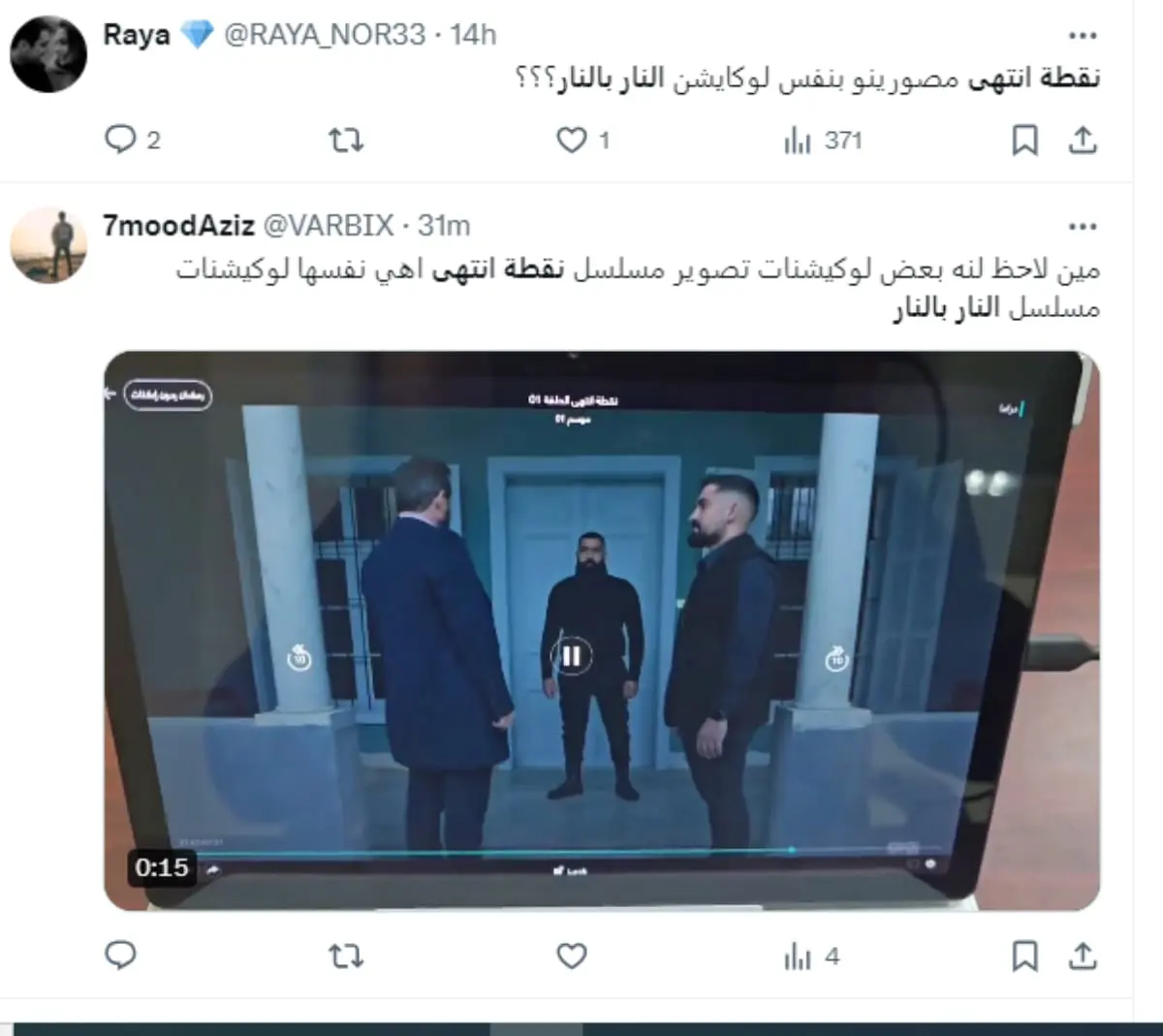This screenshot has height=1036, width=1163.
Task: Open Raya's profile avatar
Action: [48, 54]
